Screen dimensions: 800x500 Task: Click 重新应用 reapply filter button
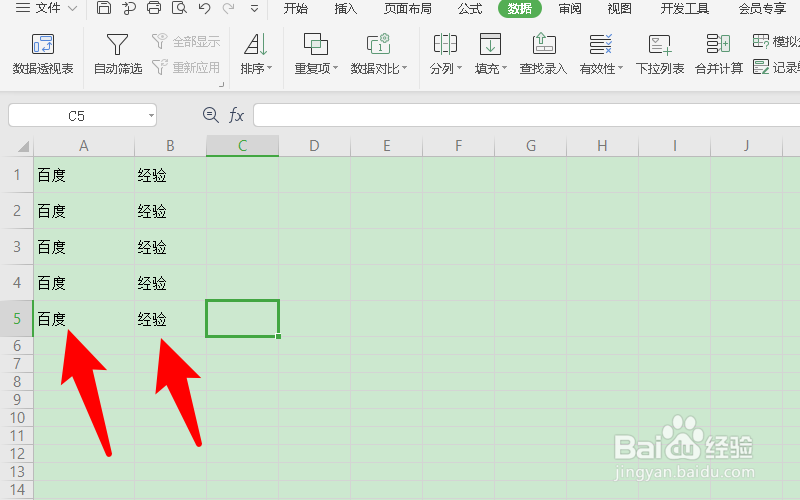(x=186, y=67)
